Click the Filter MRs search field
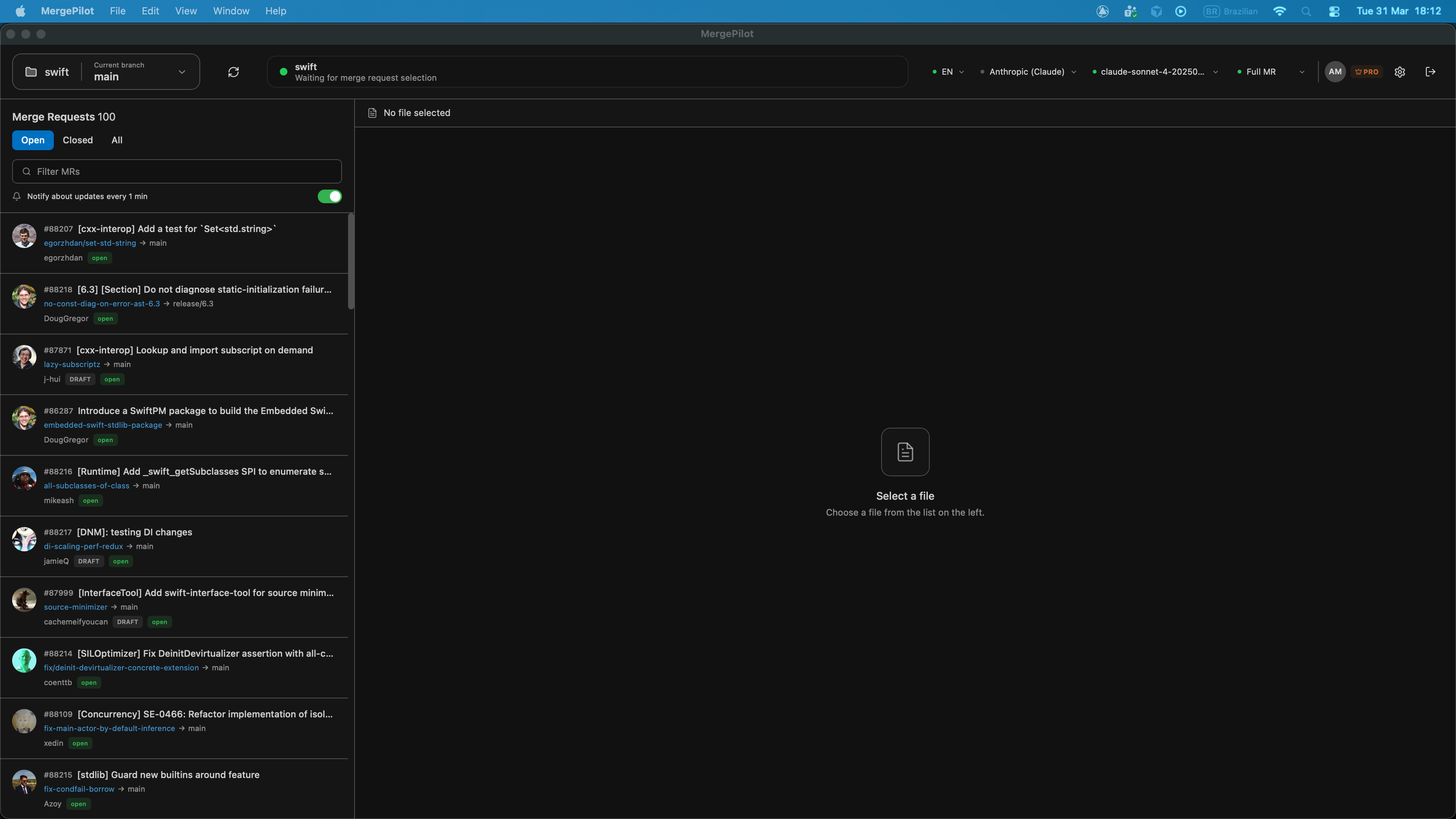Image resolution: width=1456 pixels, height=819 pixels. click(176, 171)
